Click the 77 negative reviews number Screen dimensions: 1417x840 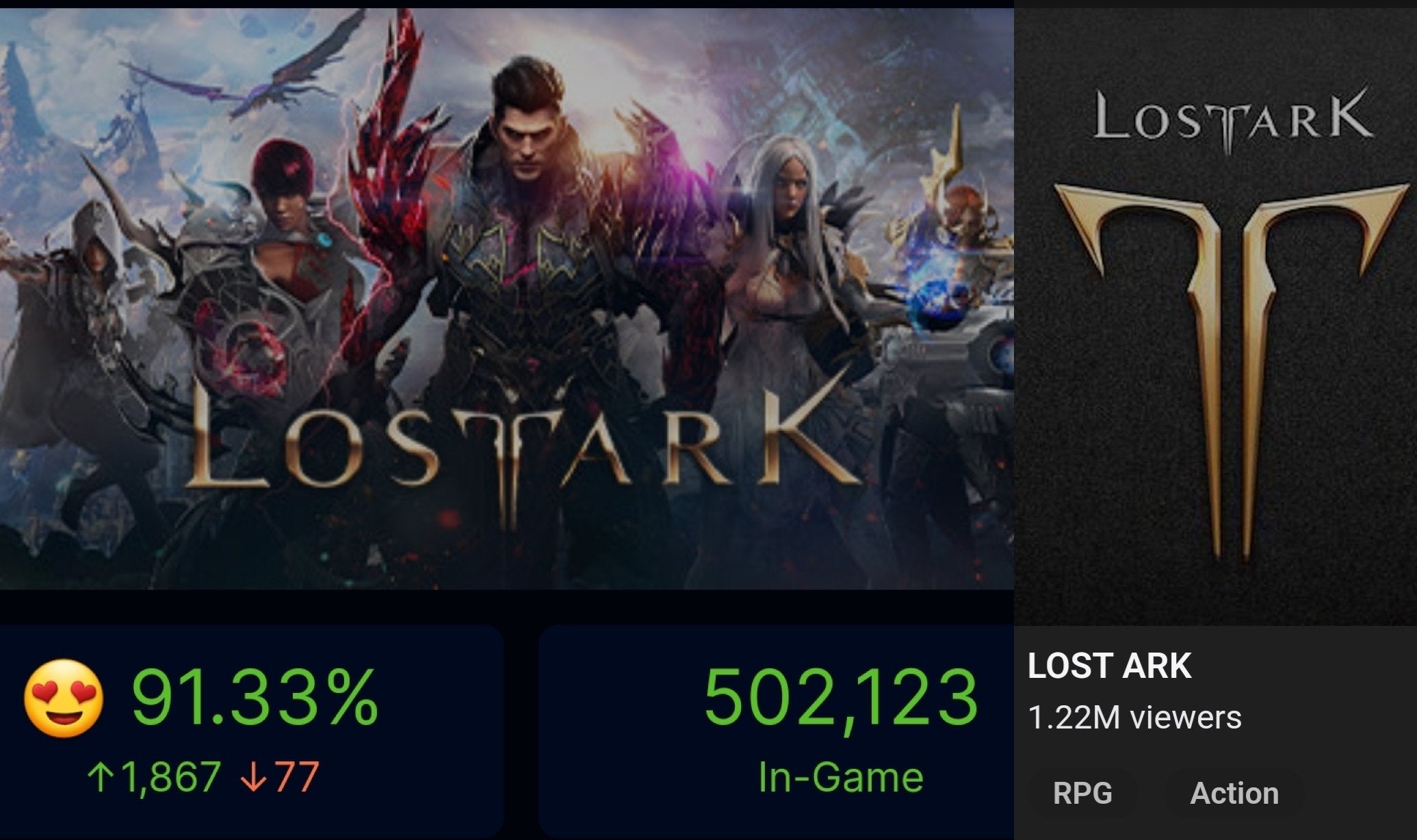tap(298, 778)
